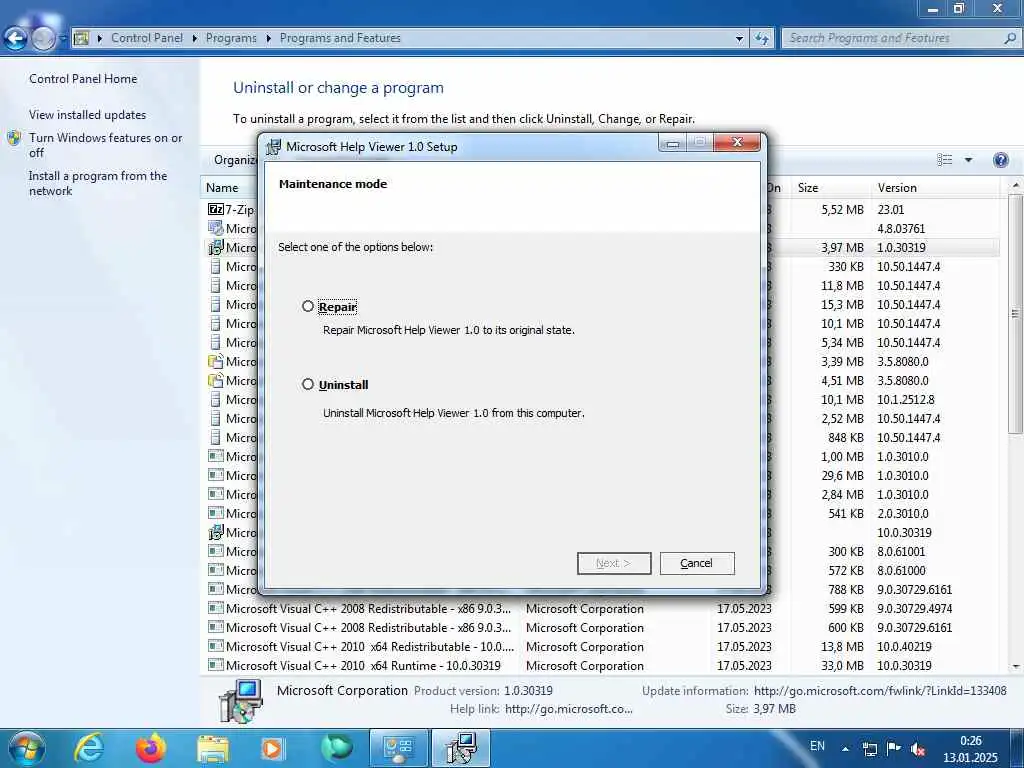
Task: Open the Windows Start button
Action: pos(26,748)
